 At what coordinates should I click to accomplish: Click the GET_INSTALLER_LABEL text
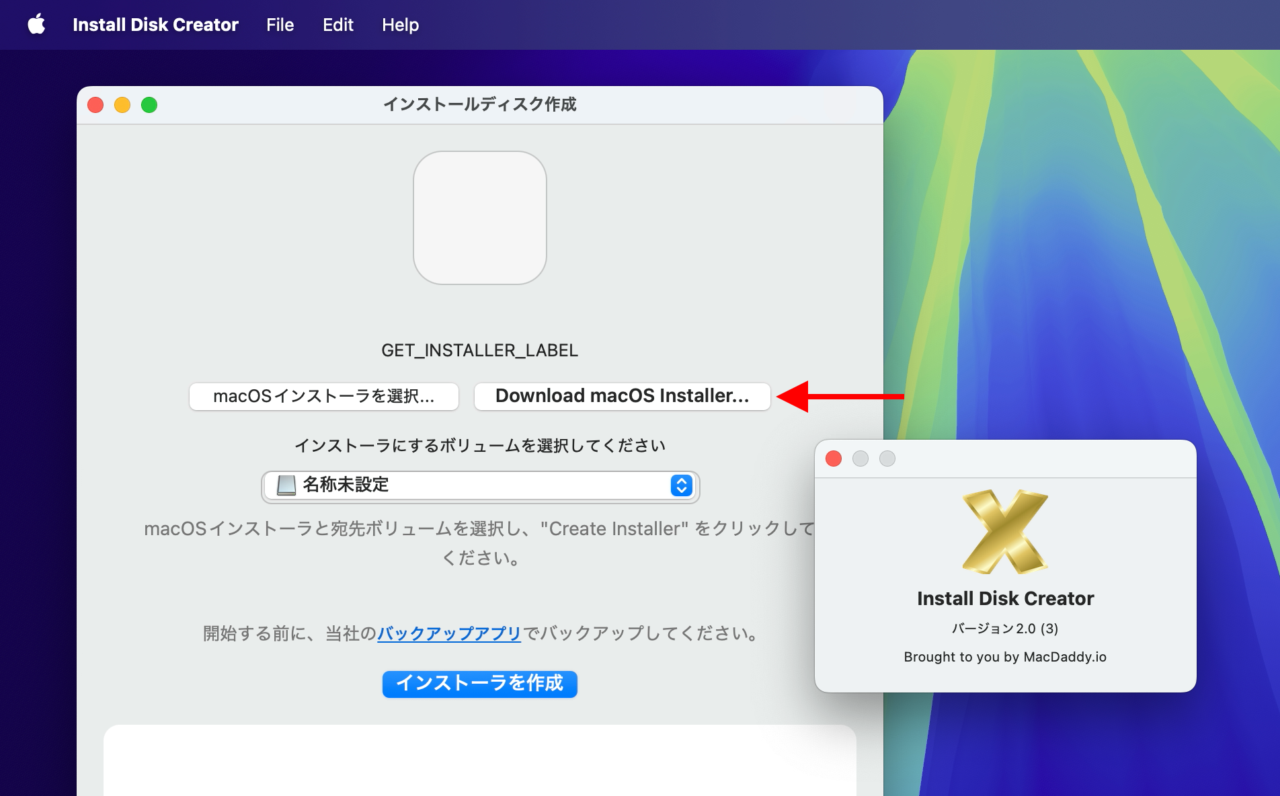point(480,350)
